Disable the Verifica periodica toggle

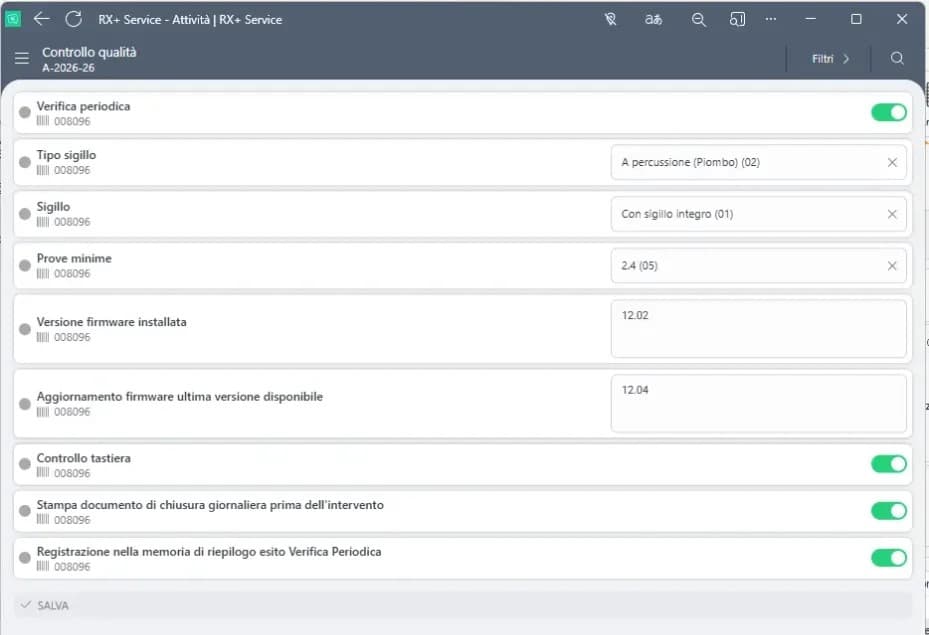point(888,112)
